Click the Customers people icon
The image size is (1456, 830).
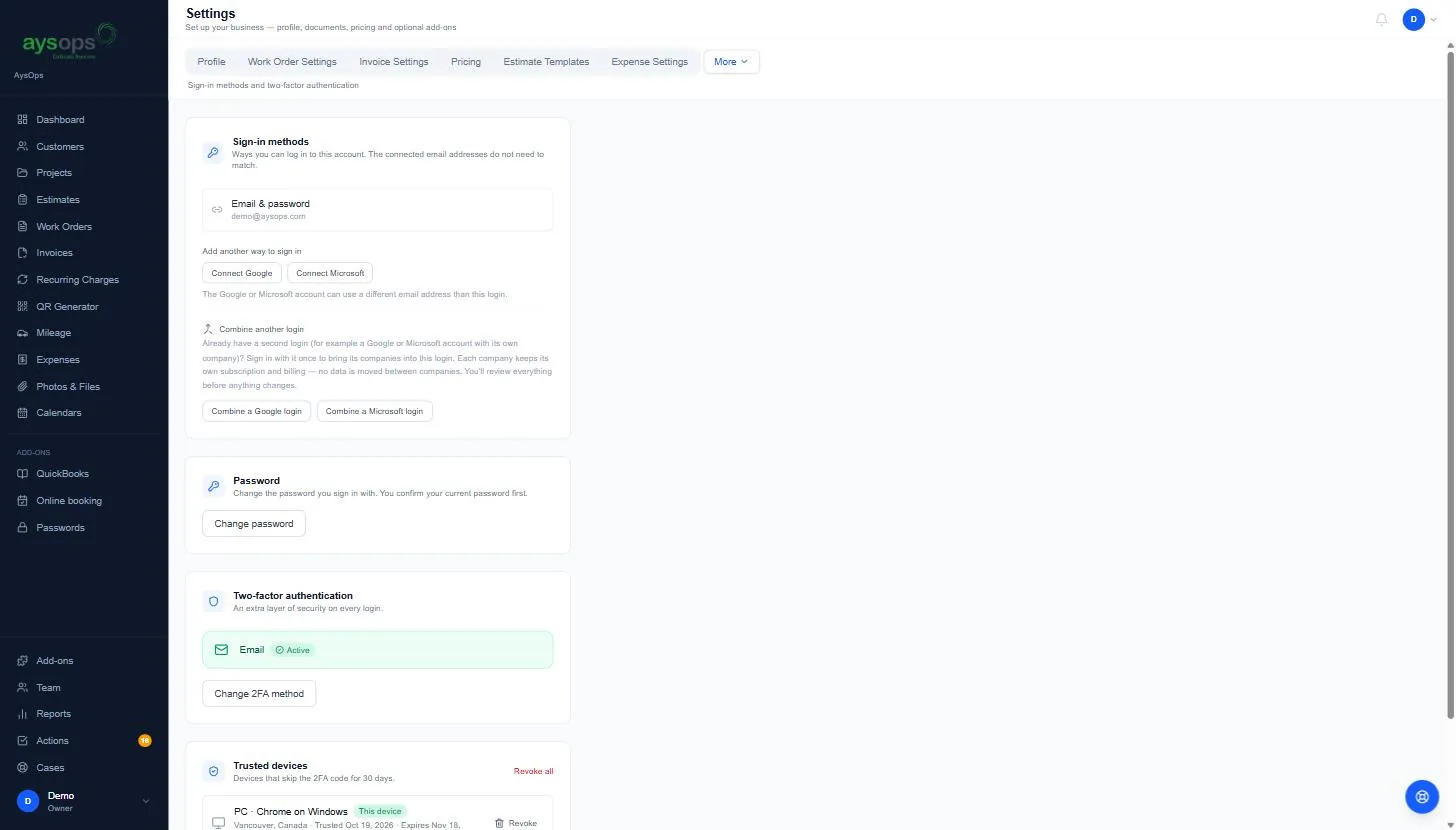coord(22,146)
